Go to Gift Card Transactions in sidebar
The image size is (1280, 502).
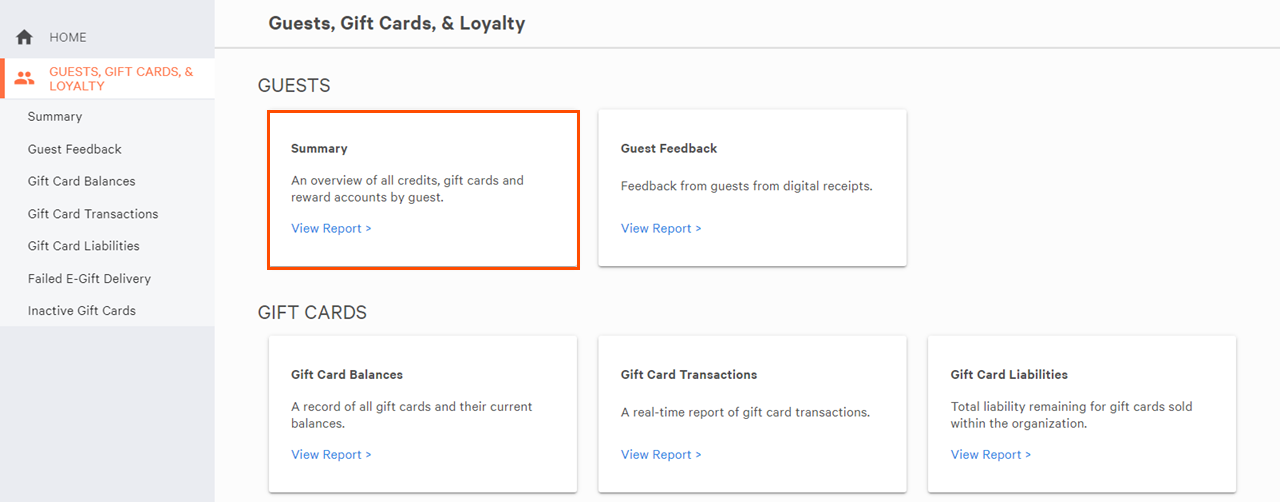tap(93, 214)
